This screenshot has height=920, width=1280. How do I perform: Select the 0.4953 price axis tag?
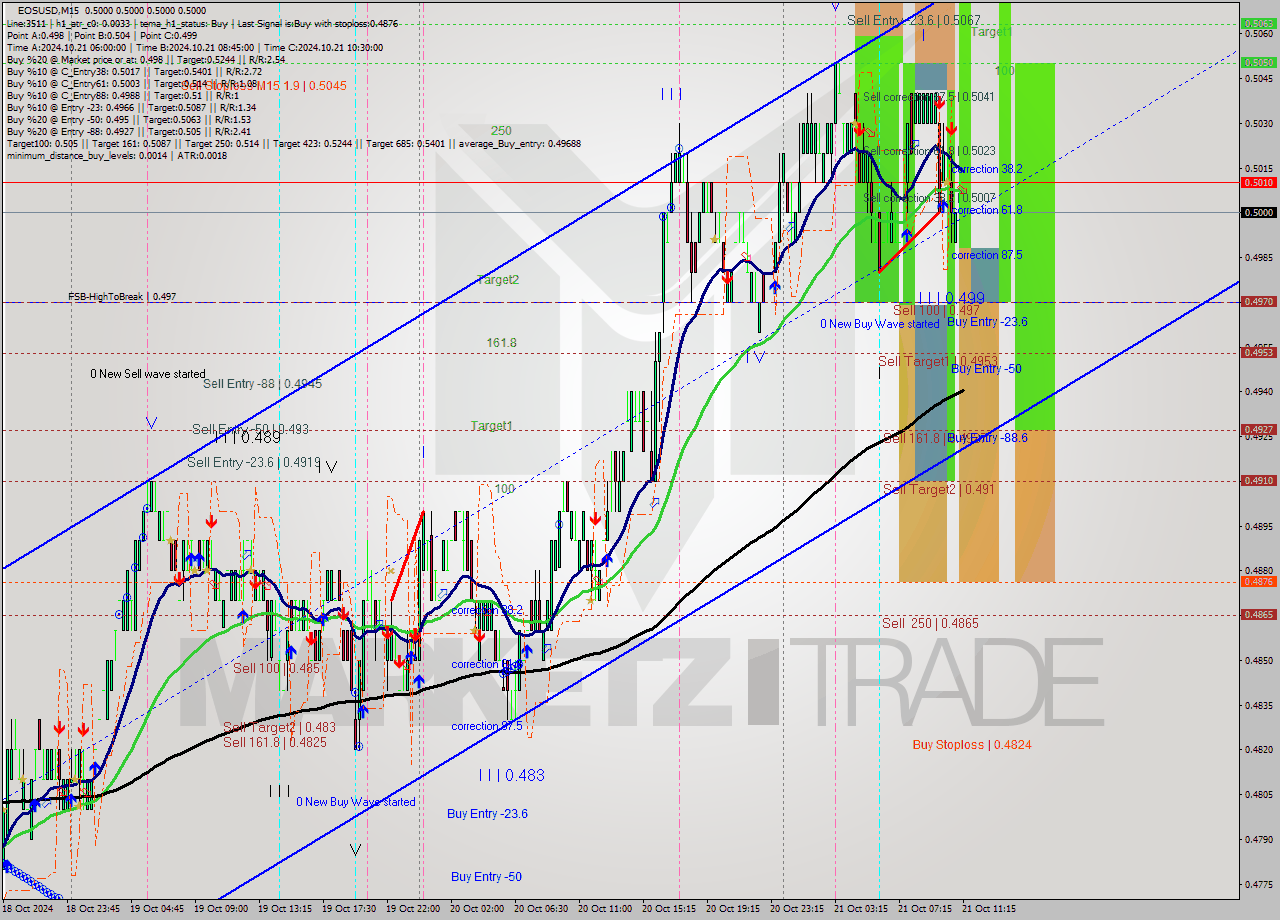coord(1257,352)
